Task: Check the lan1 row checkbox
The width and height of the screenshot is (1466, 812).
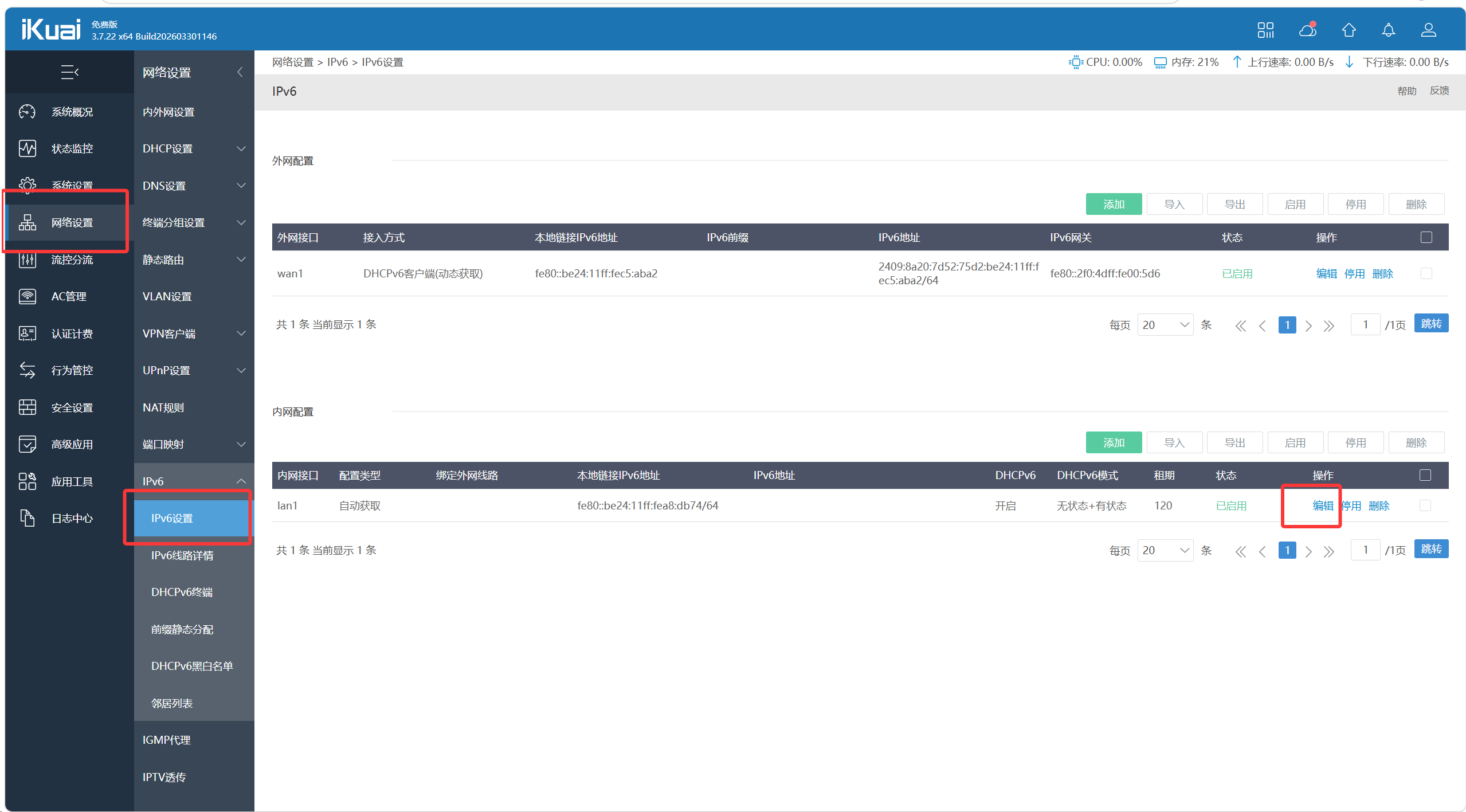Action: pos(1425,505)
